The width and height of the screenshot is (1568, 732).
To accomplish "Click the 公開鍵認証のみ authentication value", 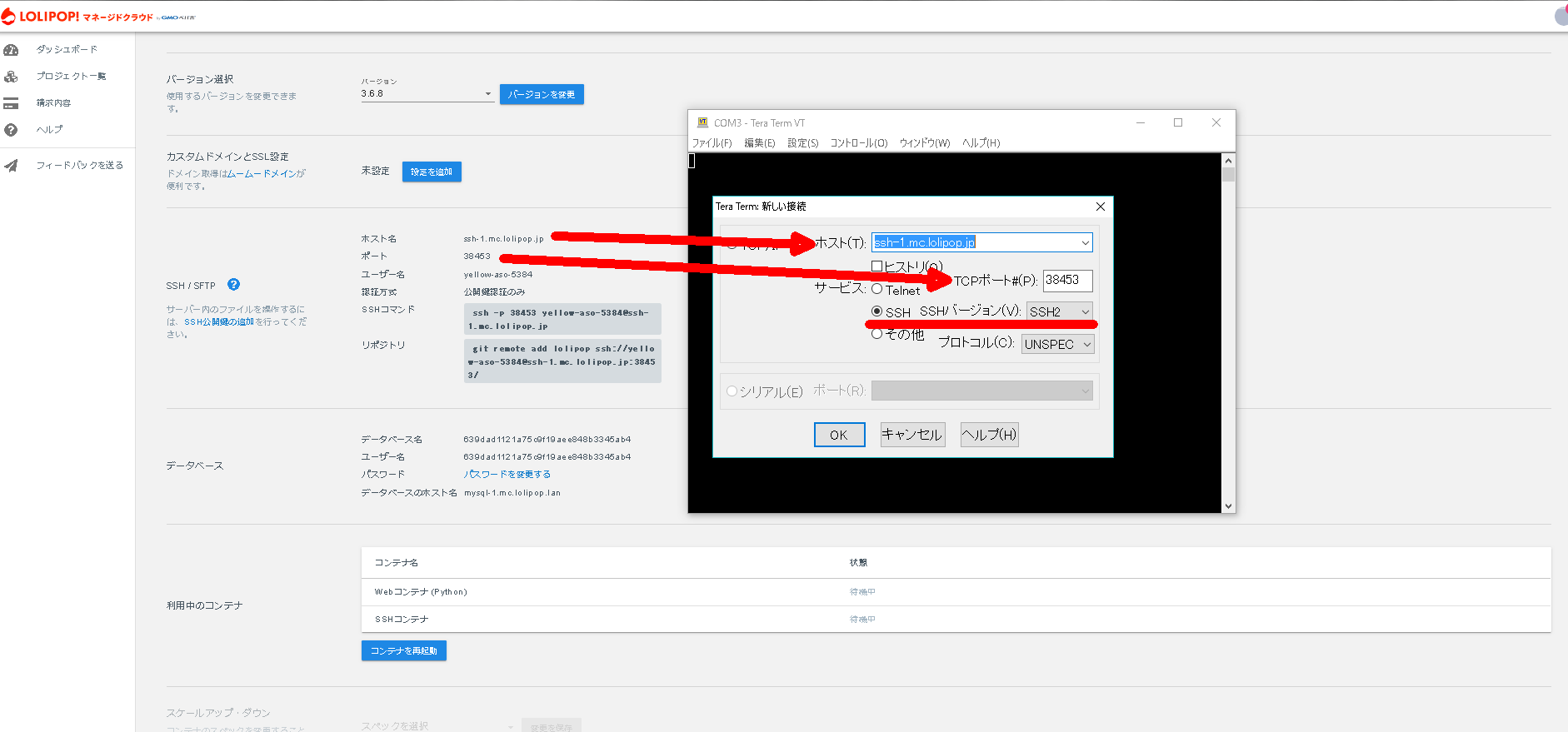I will point(494,292).
